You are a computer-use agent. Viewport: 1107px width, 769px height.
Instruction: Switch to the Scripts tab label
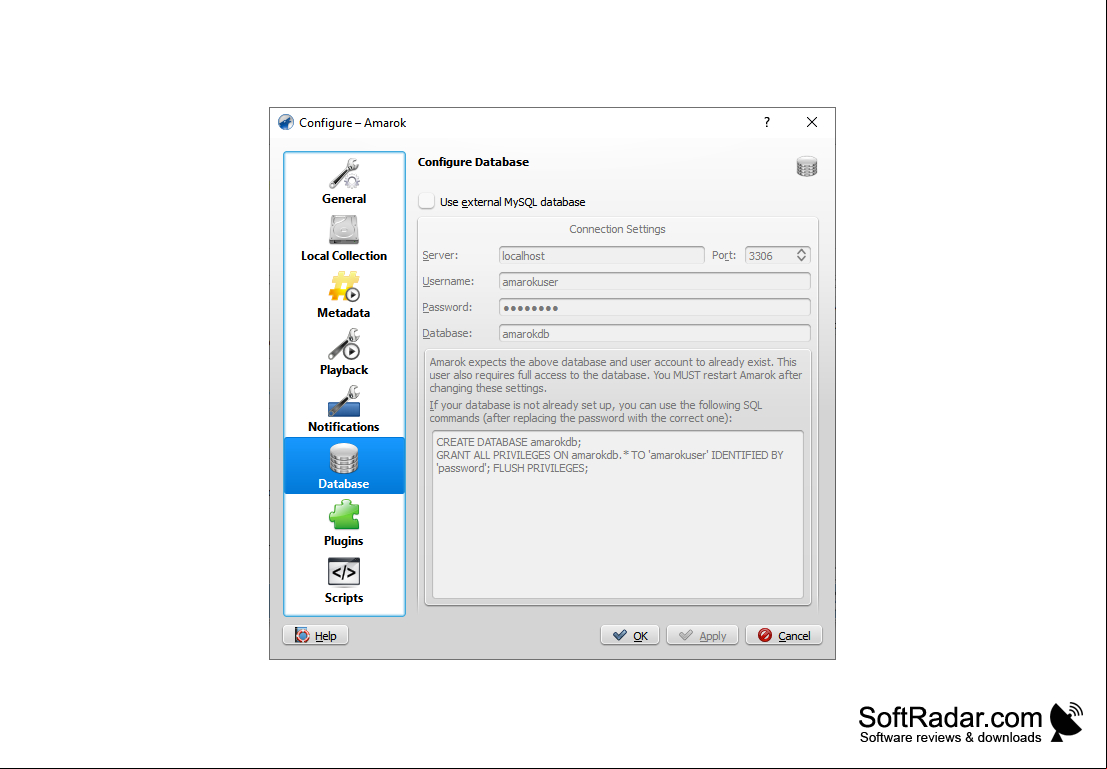[x=344, y=597]
